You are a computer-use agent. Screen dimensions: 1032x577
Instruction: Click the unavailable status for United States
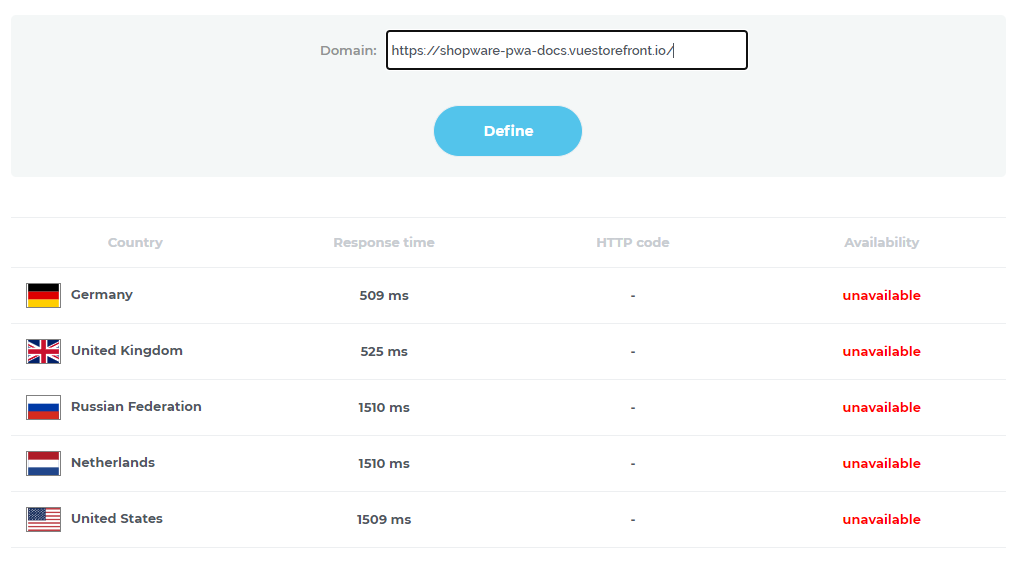click(x=881, y=519)
